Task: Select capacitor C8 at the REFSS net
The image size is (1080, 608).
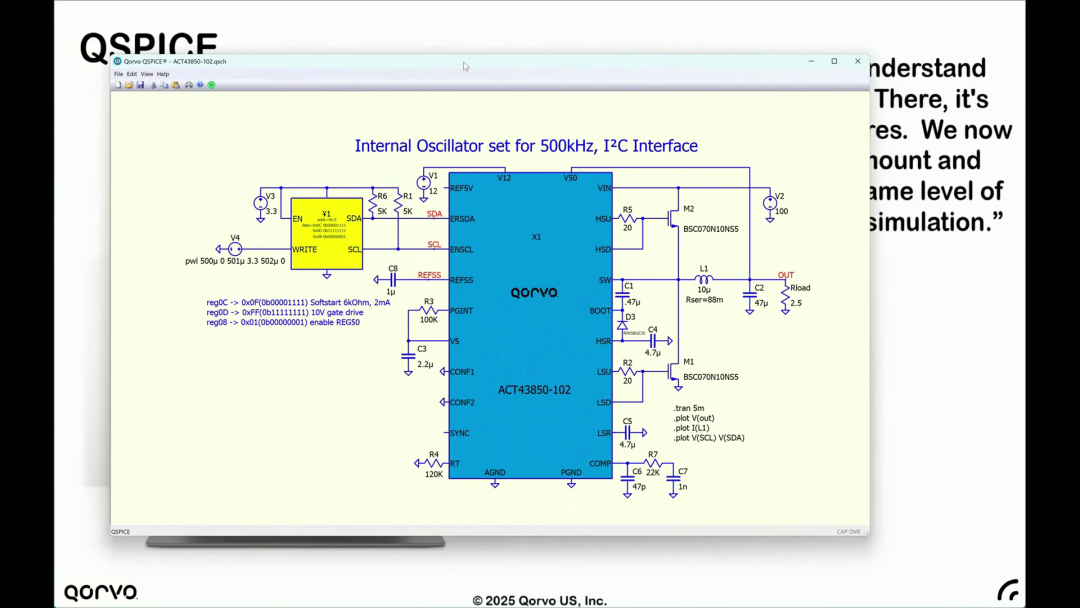Action: point(393,280)
